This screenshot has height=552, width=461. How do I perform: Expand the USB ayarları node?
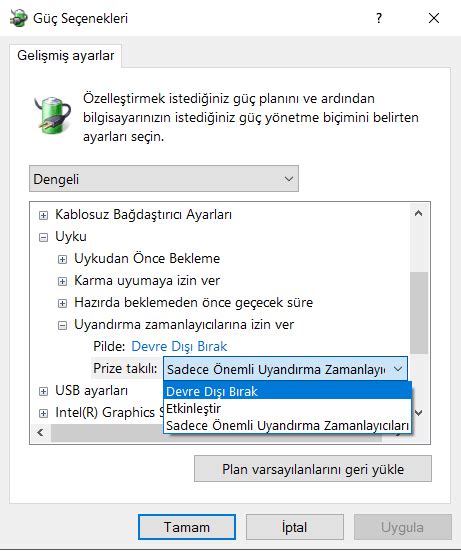(43, 391)
